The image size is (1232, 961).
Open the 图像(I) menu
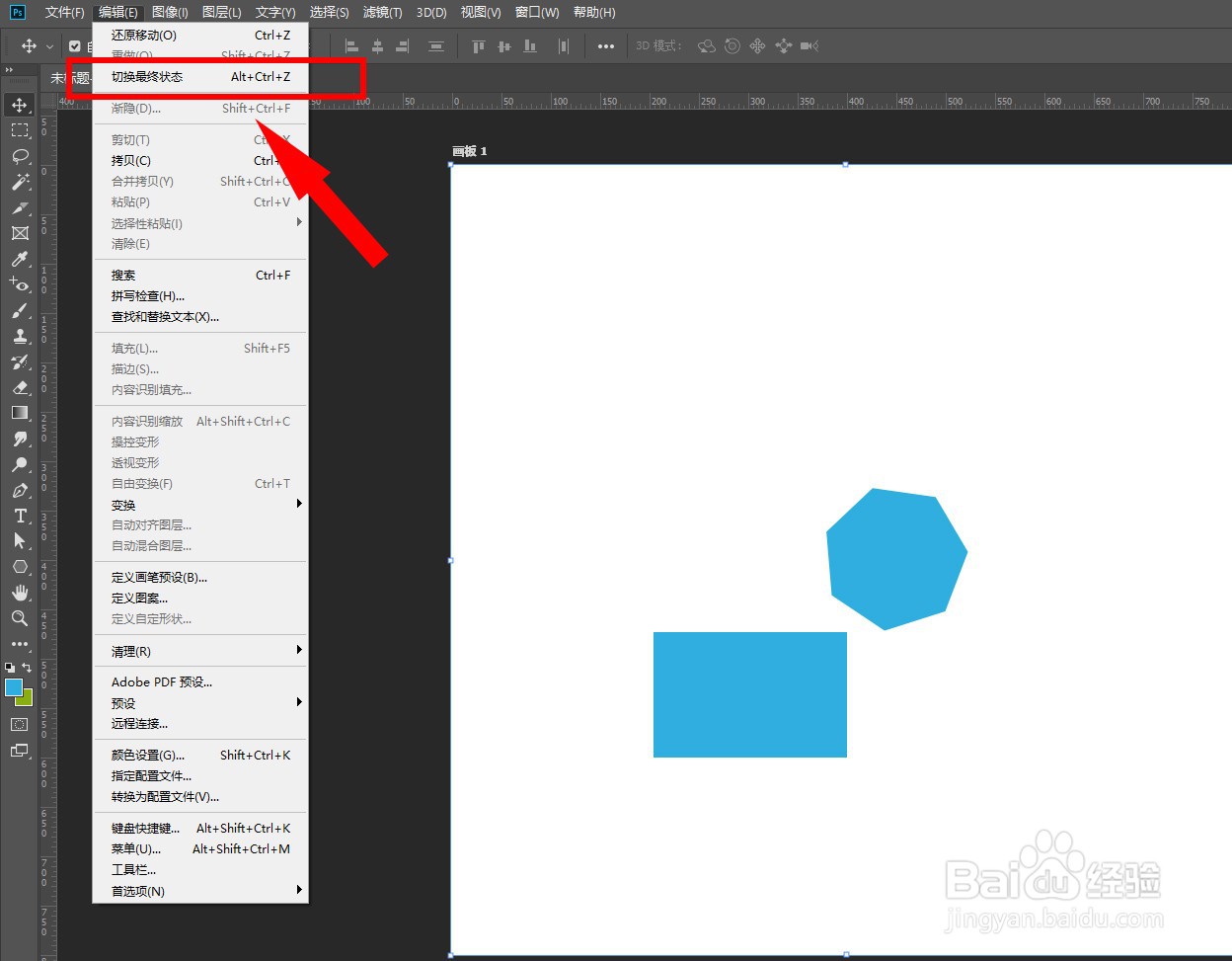click(x=170, y=12)
